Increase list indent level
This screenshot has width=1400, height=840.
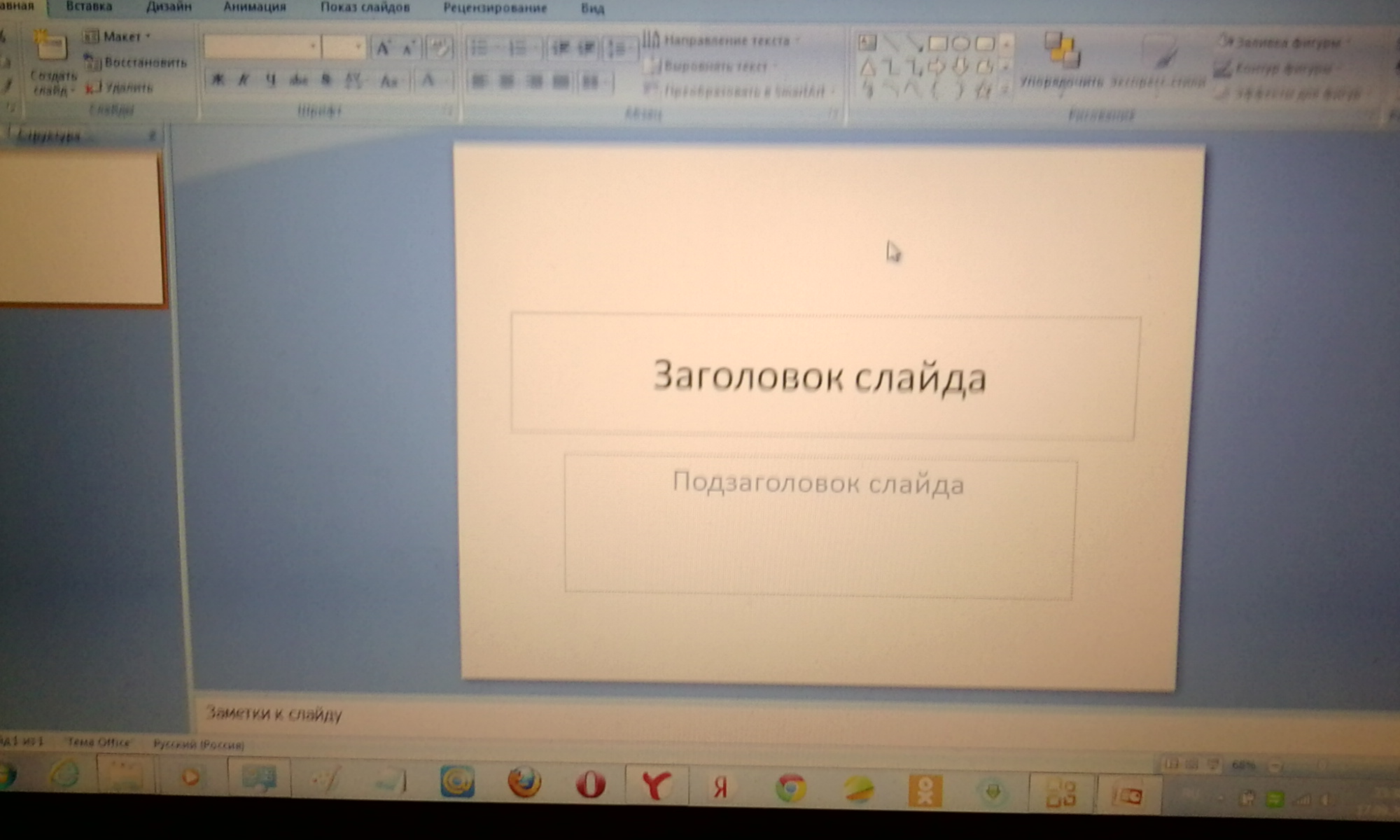[587, 49]
